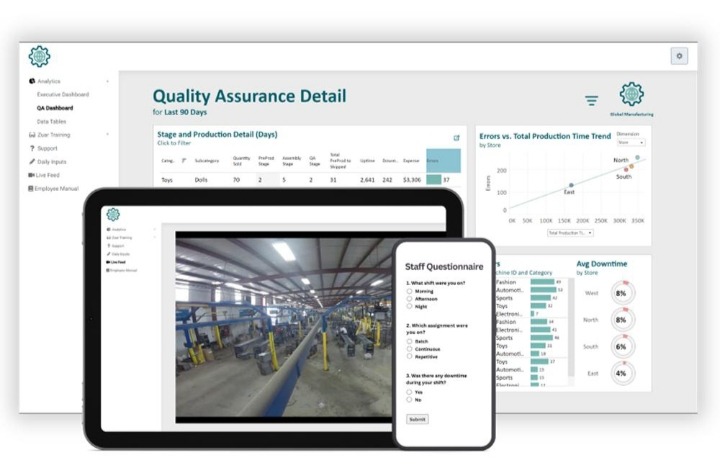
Task: Click the export icon on Stage and Production panel
Action: 456,138
